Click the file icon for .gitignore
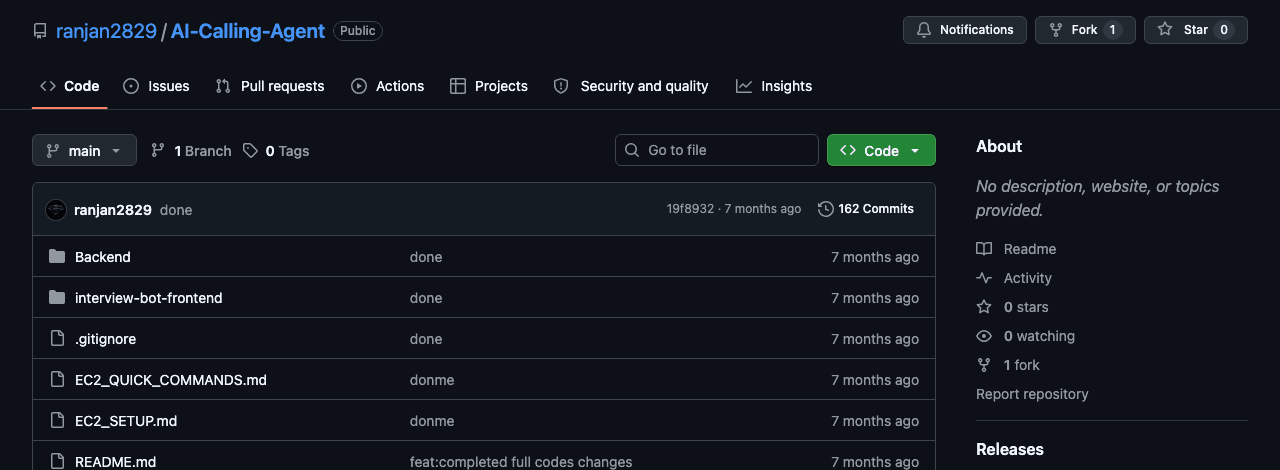This screenshot has width=1280, height=470. pos(57,339)
